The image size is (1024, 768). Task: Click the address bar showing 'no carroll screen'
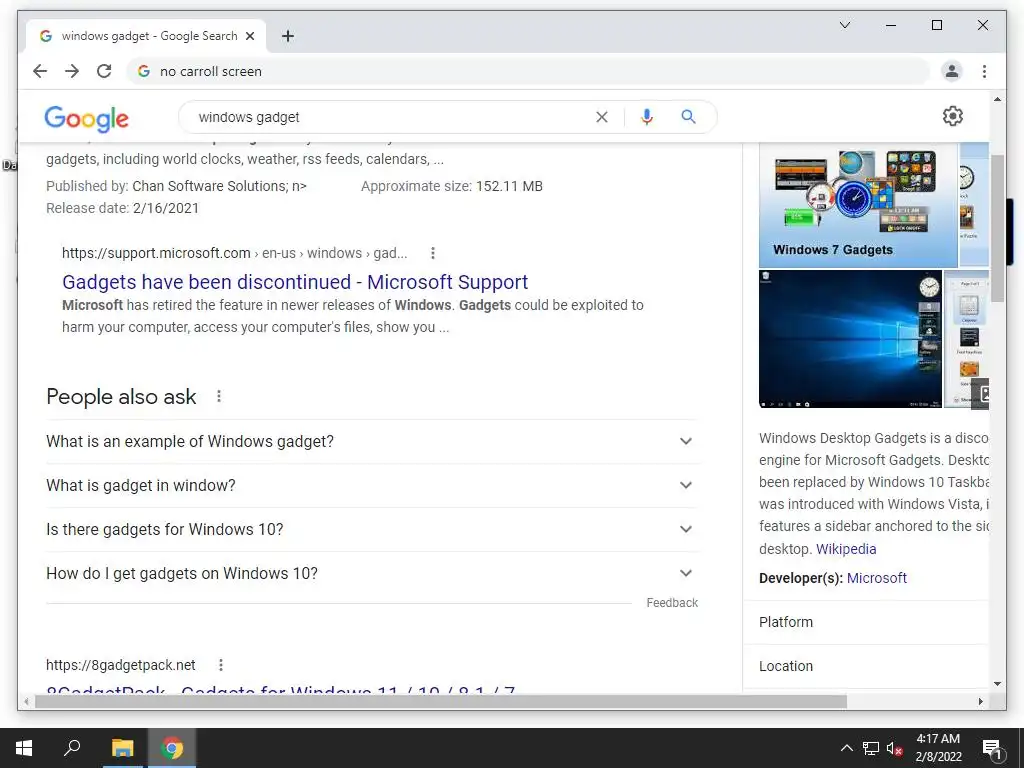[x=528, y=71]
